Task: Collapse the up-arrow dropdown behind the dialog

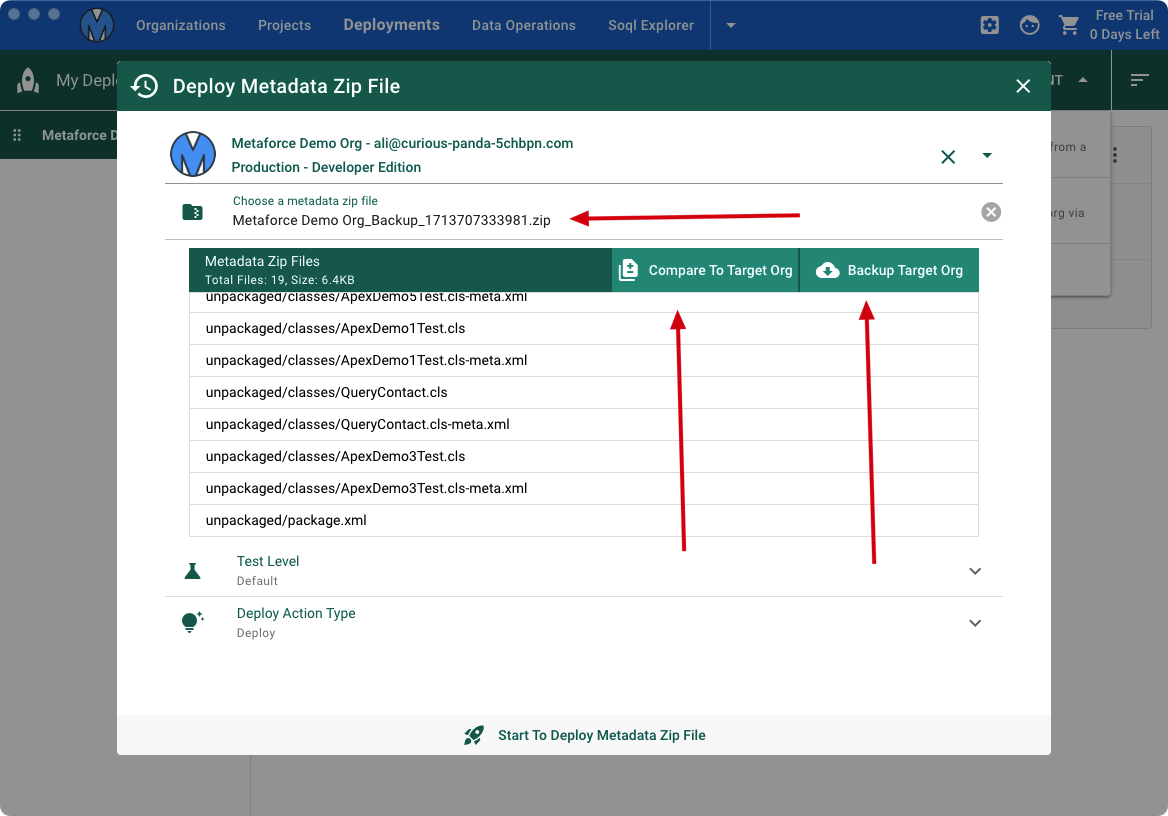Action: click(1083, 80)
